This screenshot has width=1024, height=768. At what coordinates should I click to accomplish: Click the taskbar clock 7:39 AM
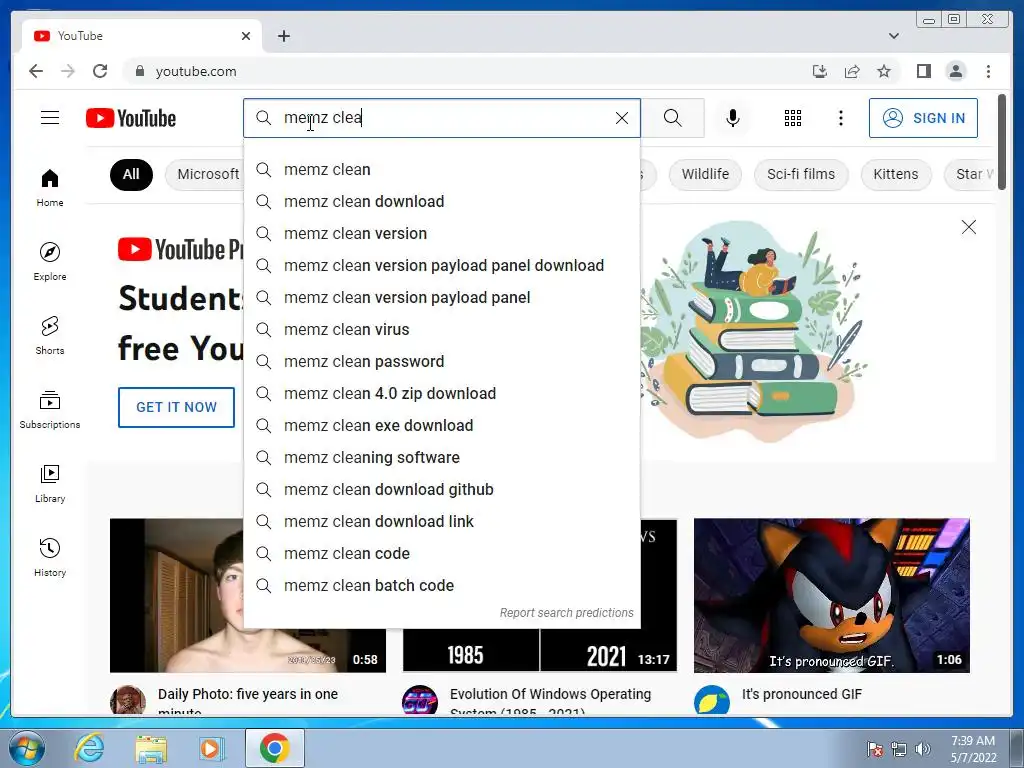pos(973,749)
